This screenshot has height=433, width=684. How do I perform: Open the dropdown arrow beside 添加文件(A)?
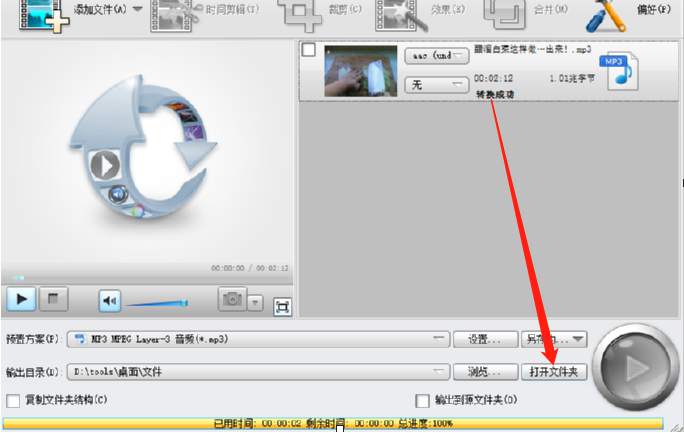(137, 9)
